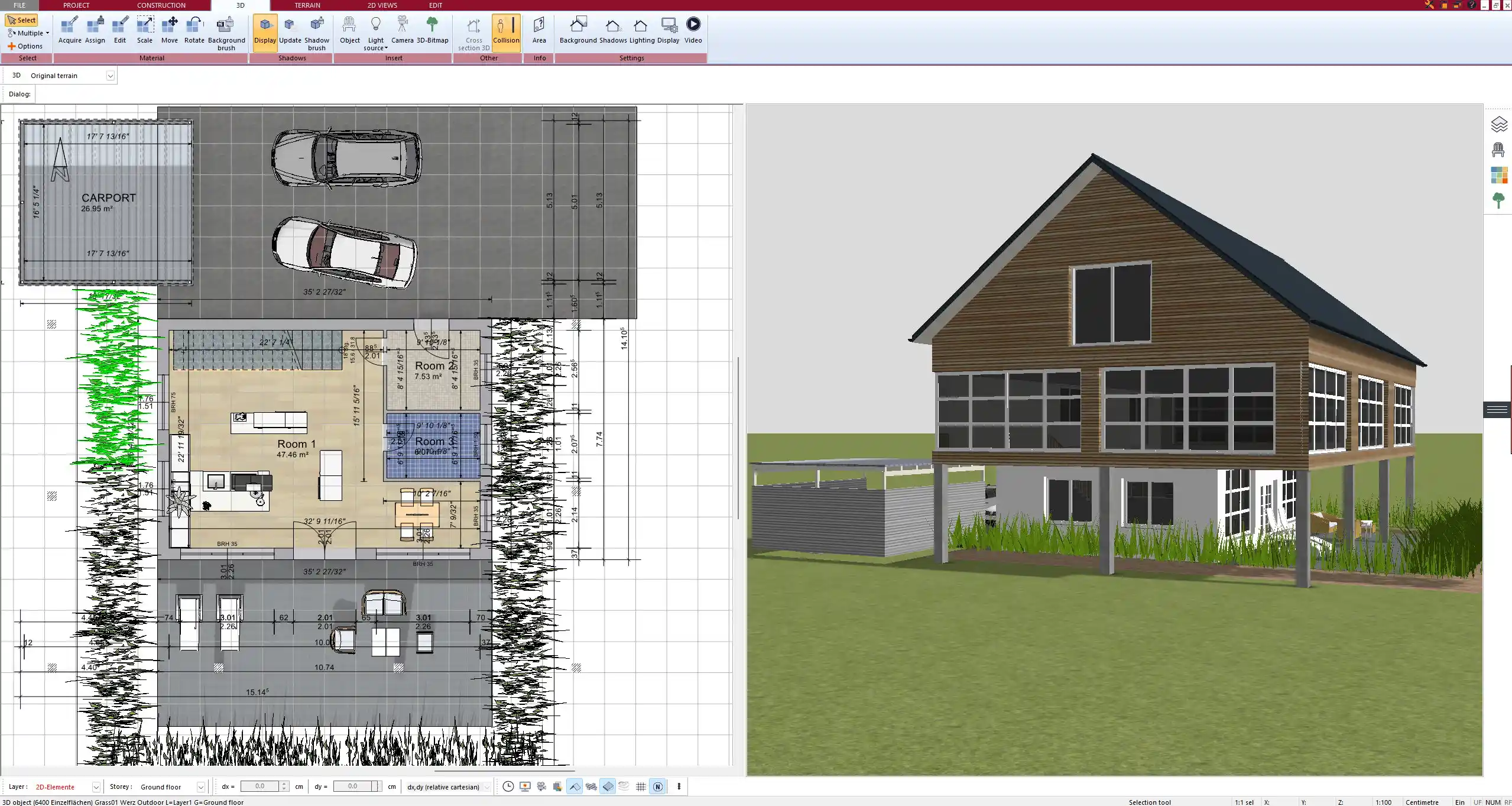Click Cross section 3D button

[x=473, y=34]
